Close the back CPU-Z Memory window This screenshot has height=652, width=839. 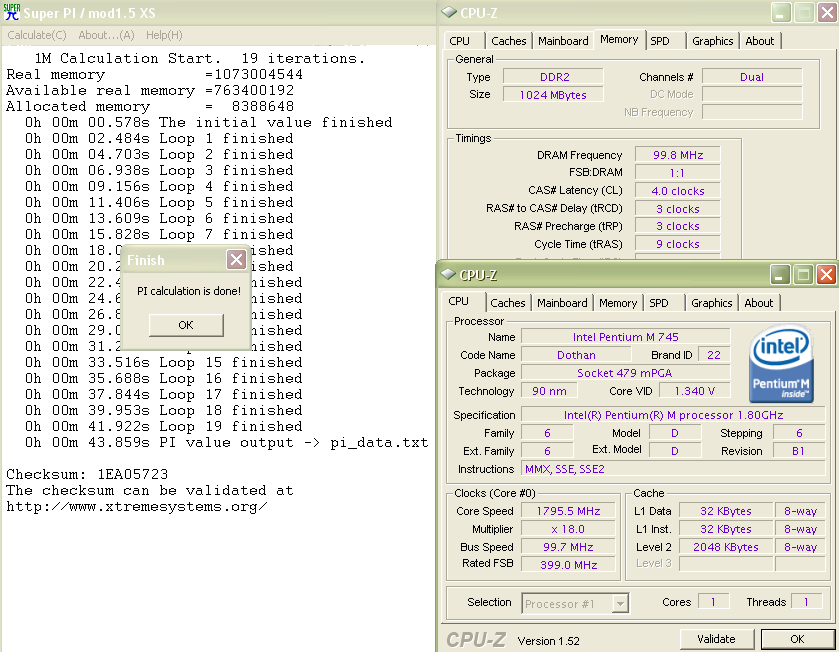[x=827, y=13]
